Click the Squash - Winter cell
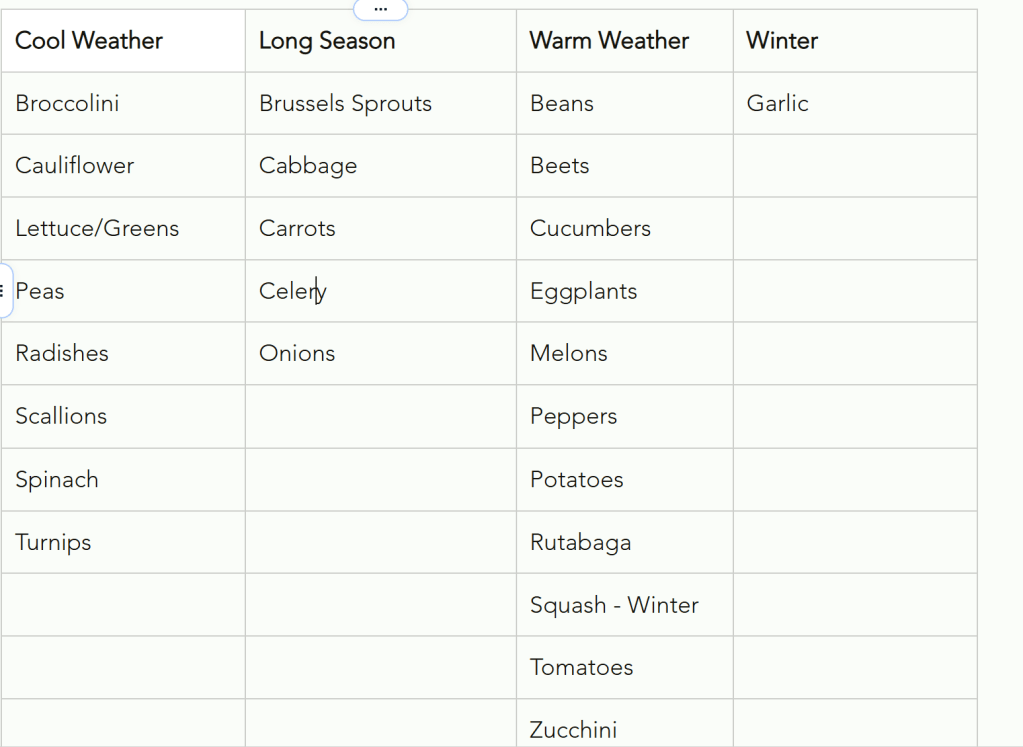The height and width of the screenshot is (747, 1023). [613, 604]
